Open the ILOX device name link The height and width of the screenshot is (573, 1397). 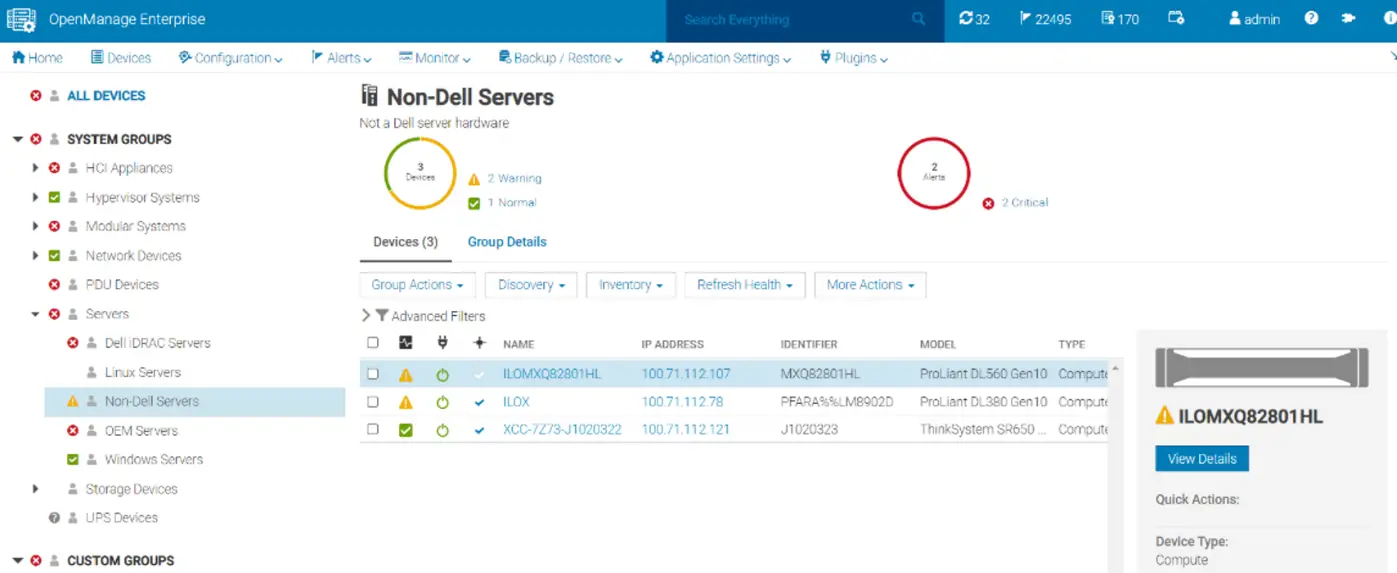point(516,402)
